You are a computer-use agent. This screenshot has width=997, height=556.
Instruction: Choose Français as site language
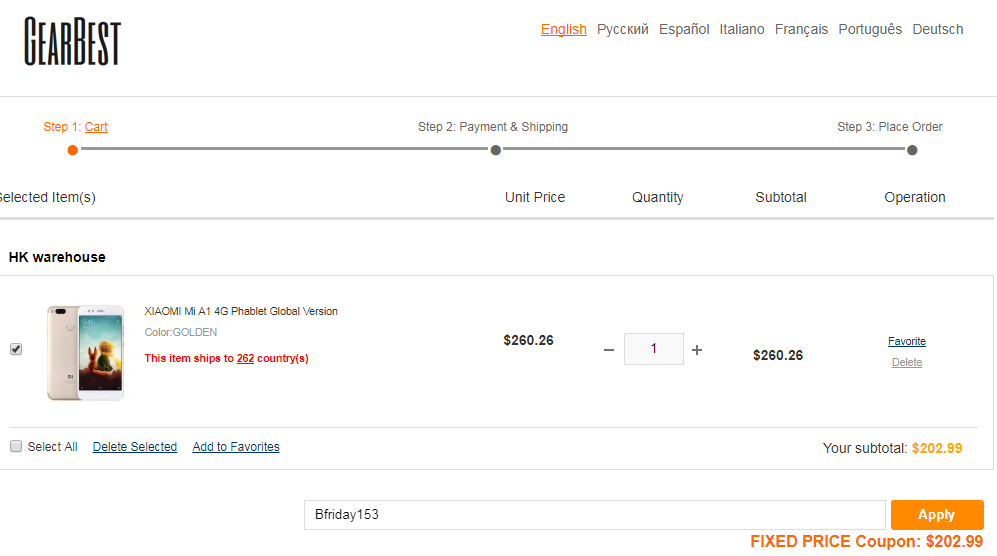tap(801, 29)
